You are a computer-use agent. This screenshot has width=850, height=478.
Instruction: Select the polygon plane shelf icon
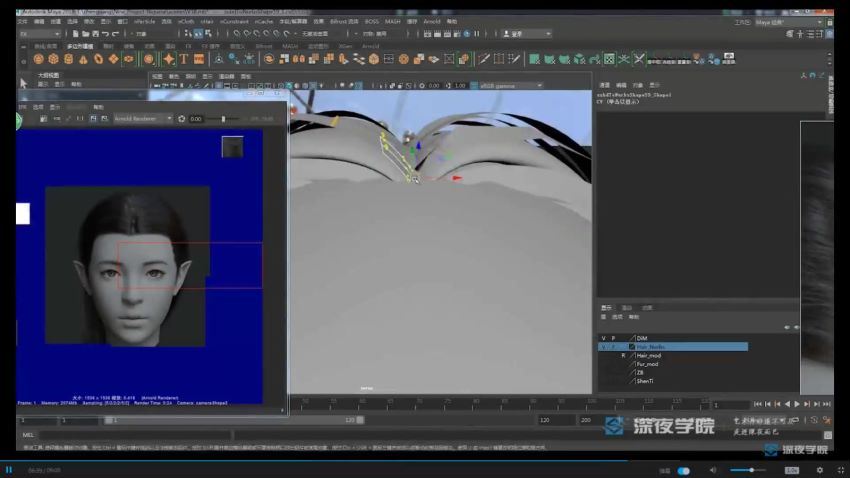(x=113, y=59)
